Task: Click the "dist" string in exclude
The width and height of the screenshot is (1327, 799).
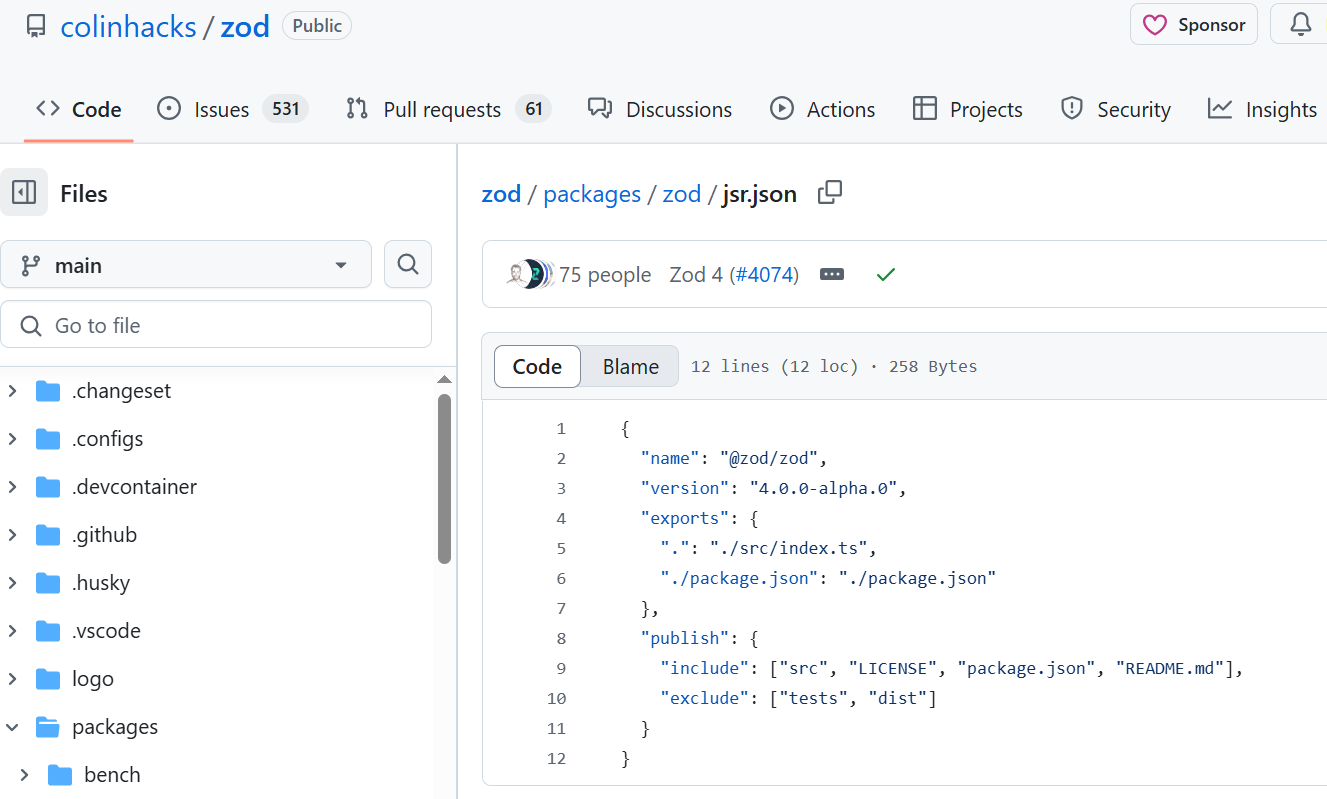Action: coord(897,698)
